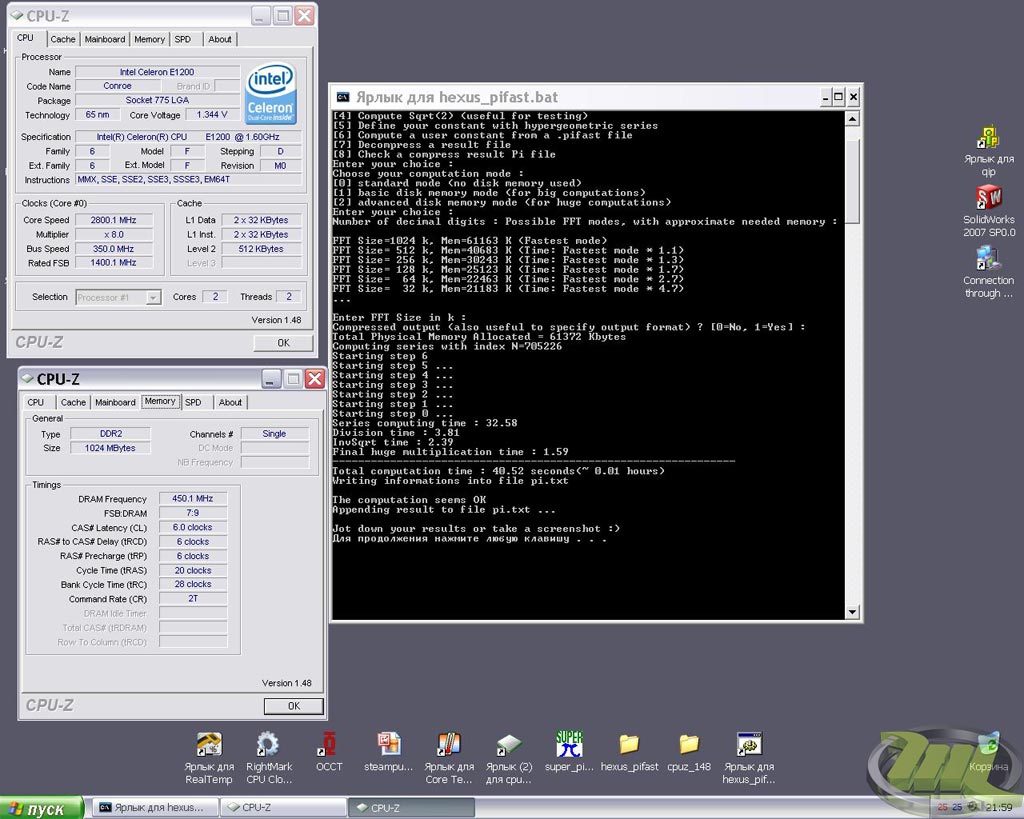Image resolution: width=1024 pixels, height=819 pixels.
Task: Open About tab in top CPU-Z
Action: [x=220, y=39]
